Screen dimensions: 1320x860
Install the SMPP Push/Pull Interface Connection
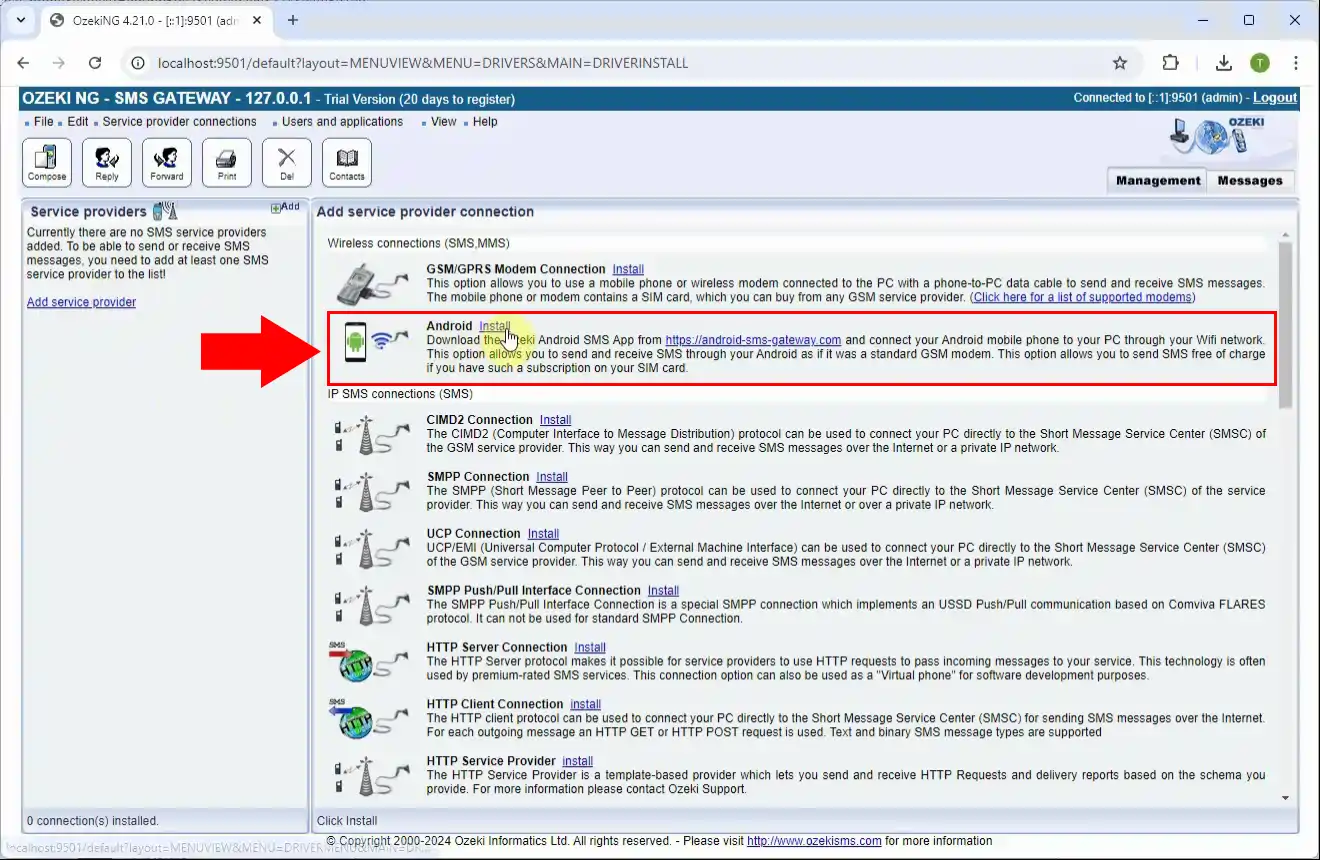[x=663, y=591]
